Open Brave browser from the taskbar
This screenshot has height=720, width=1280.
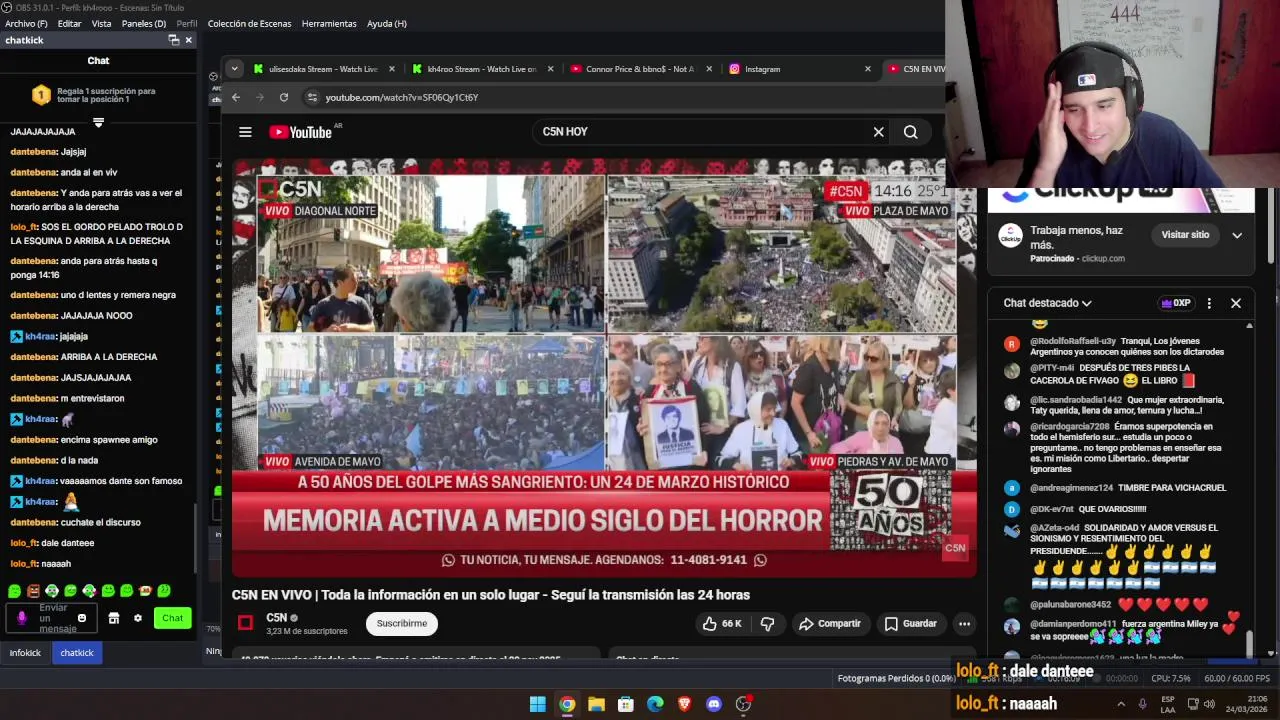[684, 704]
